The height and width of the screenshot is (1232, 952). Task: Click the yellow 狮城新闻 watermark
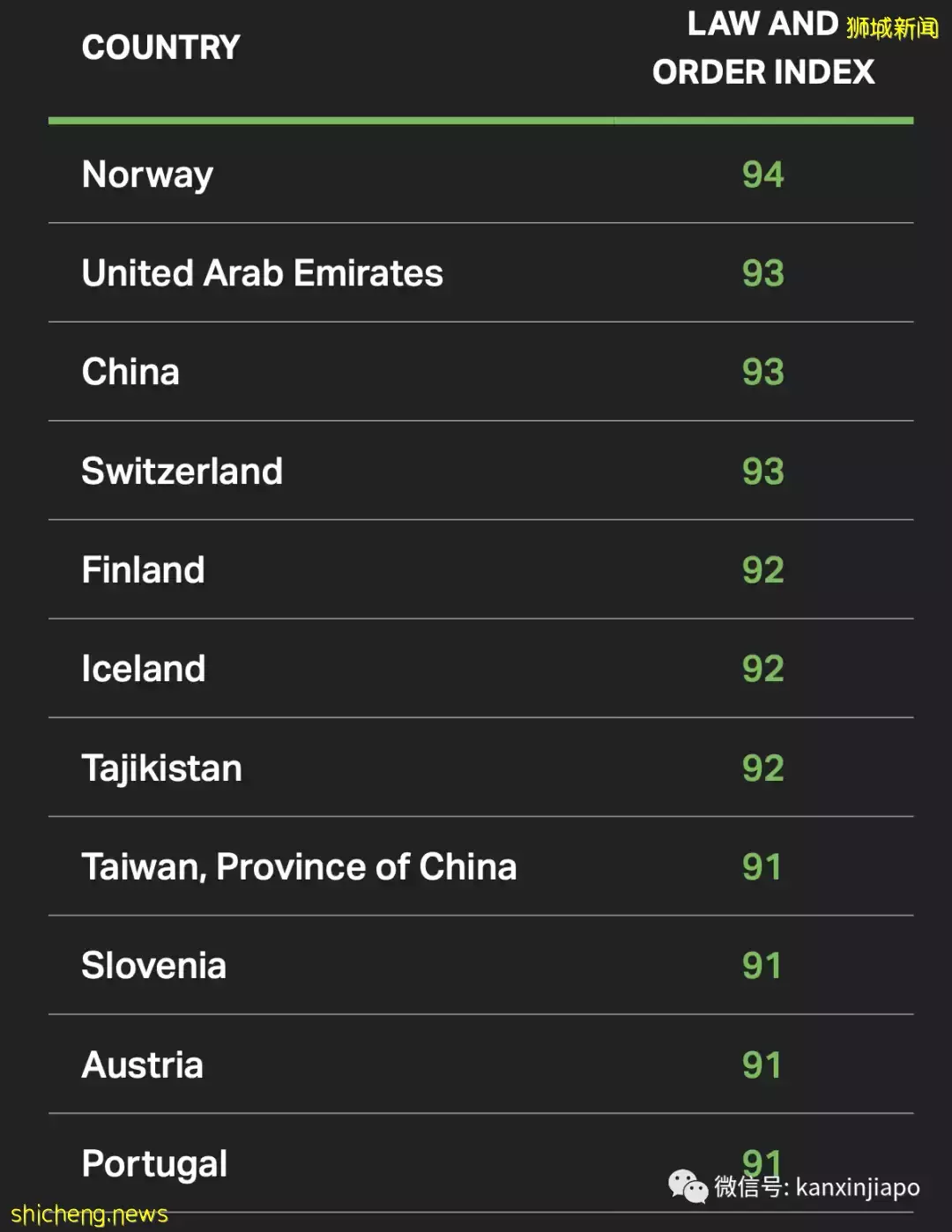pos(892,28)
